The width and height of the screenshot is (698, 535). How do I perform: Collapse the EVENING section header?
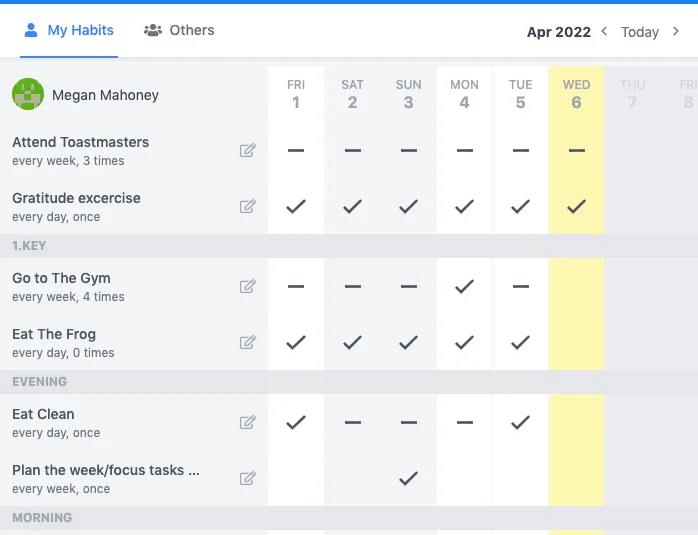[40, 382]
